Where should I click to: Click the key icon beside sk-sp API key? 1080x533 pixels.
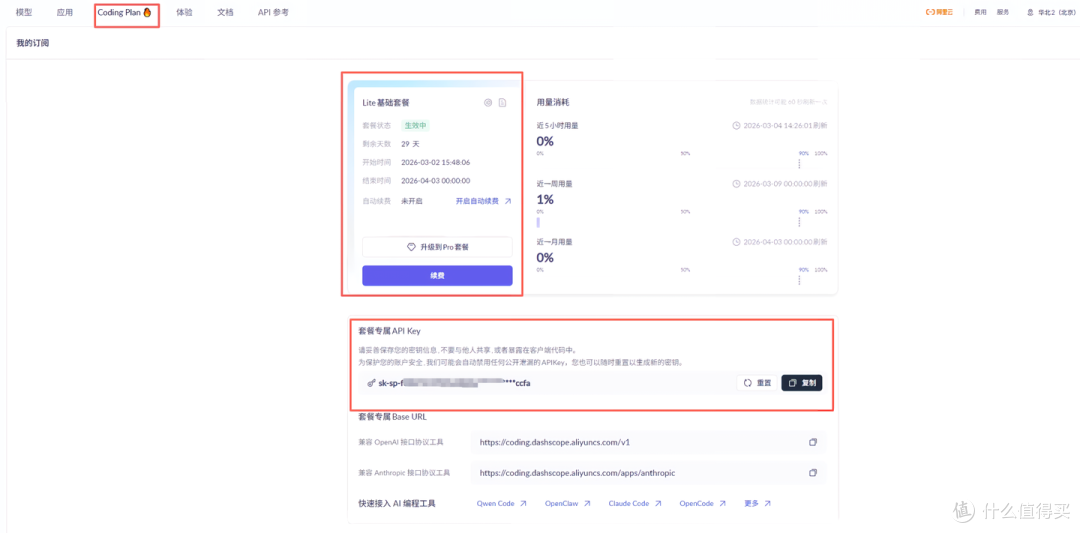tap(371, 383)
